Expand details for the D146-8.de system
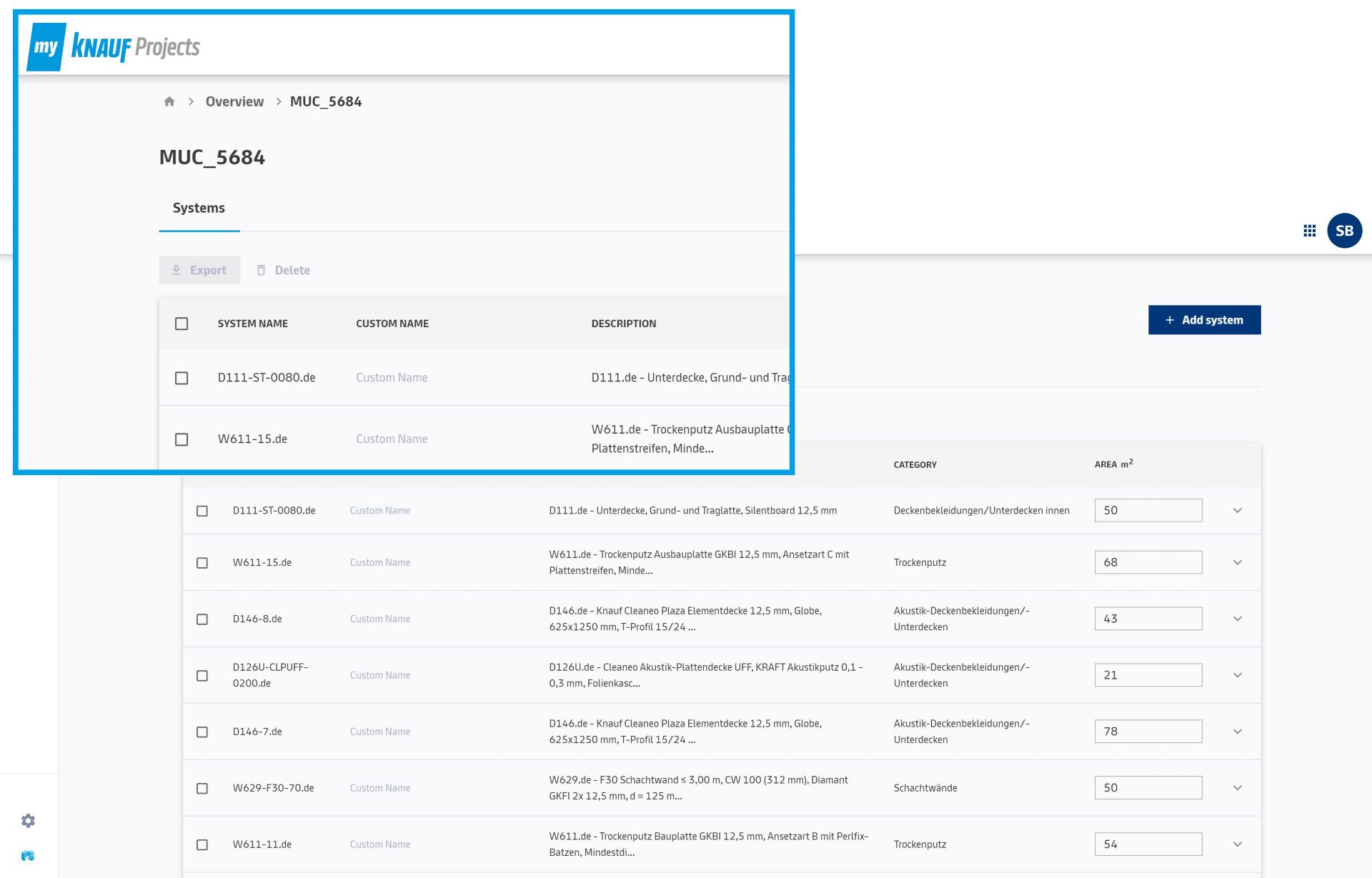Image resolution: width=1372 pixels, height=878 pixels. [1237, 619]
